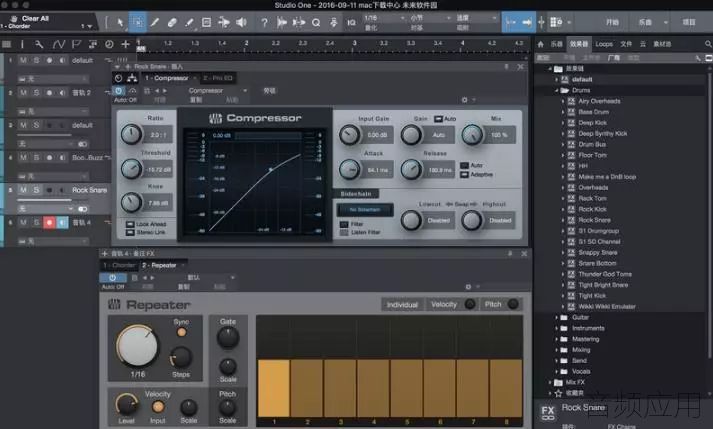Screen dimensions: 713x429
Task: Expand the Guitar folder
Action: 556,317
